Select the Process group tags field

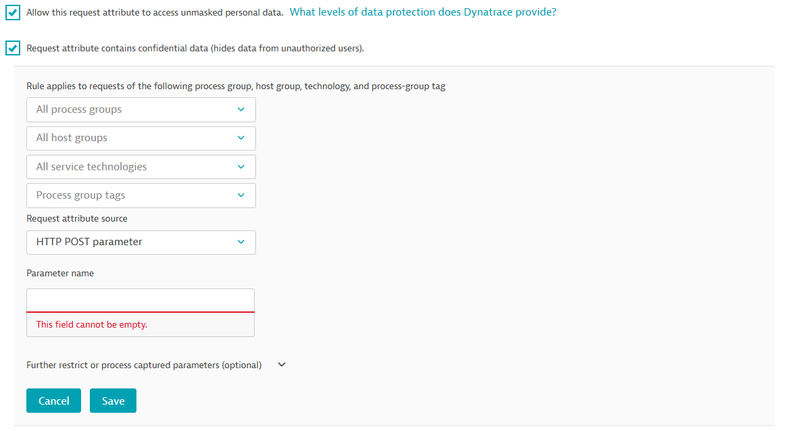[141, 196]
